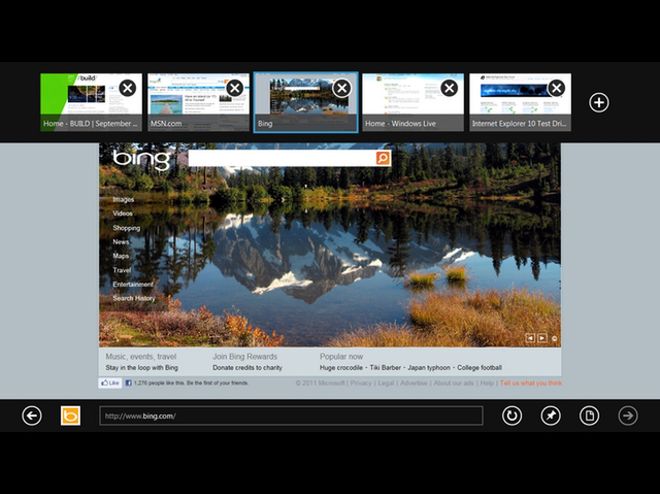This screenshot has width=660, height=494.
Task: Open the Help footer link
Action: click(487, 383)
